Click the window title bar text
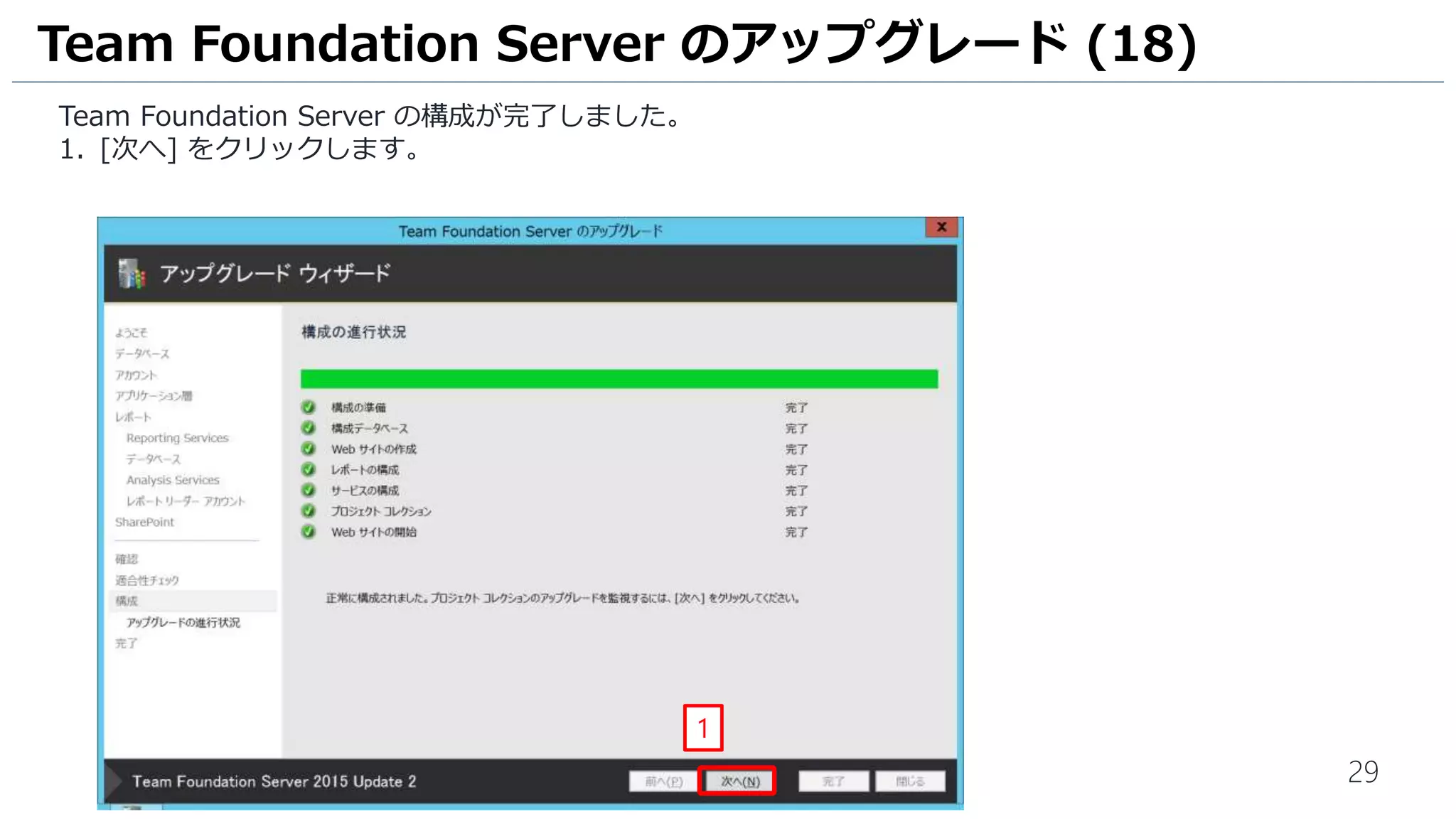Viewport: 1456px width, 819px height. click(x=530, y=231)
